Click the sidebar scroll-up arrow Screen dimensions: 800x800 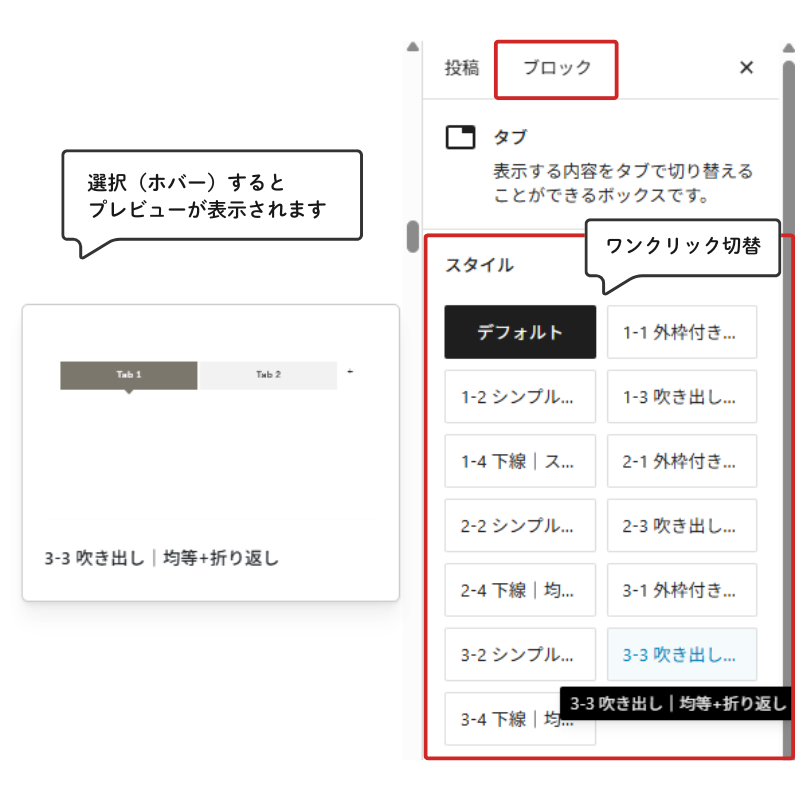coord(789,48)
